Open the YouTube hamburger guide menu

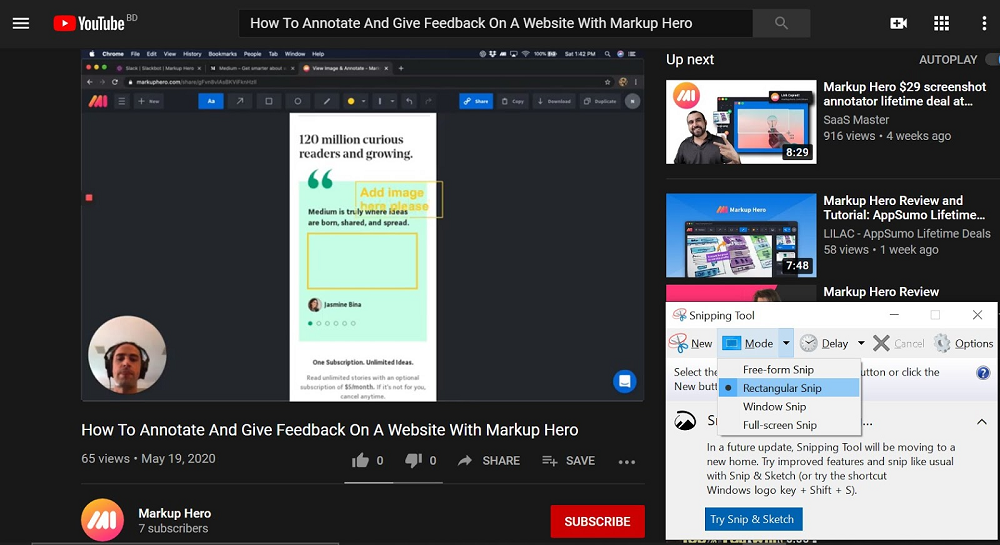tap(21, 24)
